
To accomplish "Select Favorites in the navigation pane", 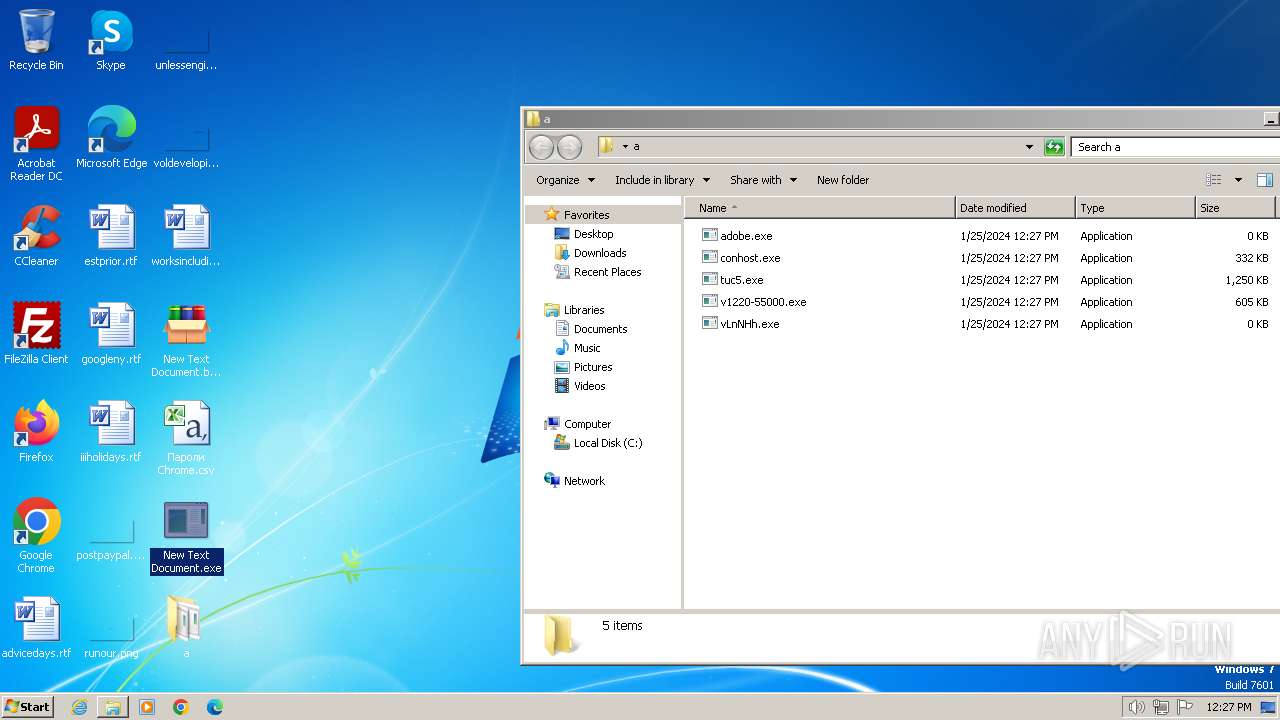I will coord(586,215).
